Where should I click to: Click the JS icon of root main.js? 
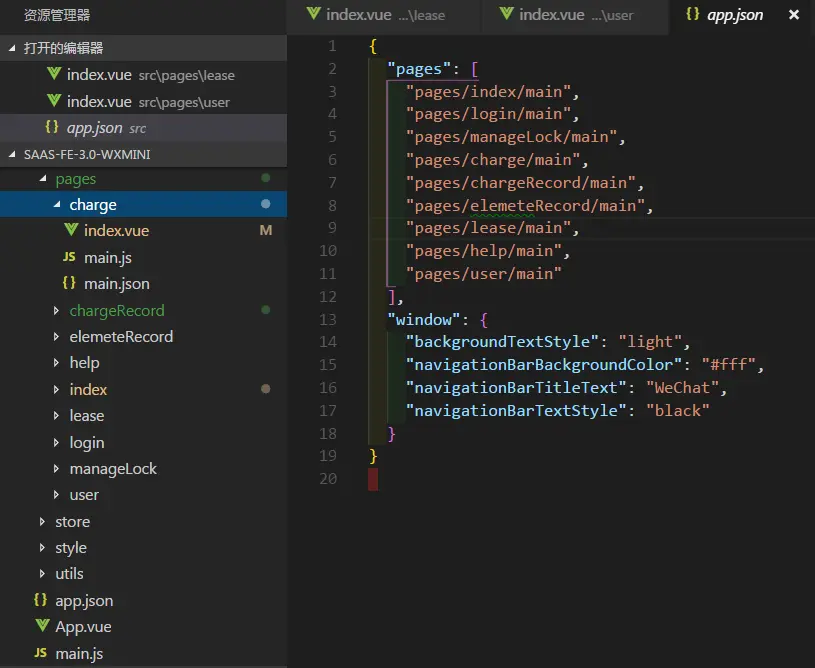pos(41,653)
